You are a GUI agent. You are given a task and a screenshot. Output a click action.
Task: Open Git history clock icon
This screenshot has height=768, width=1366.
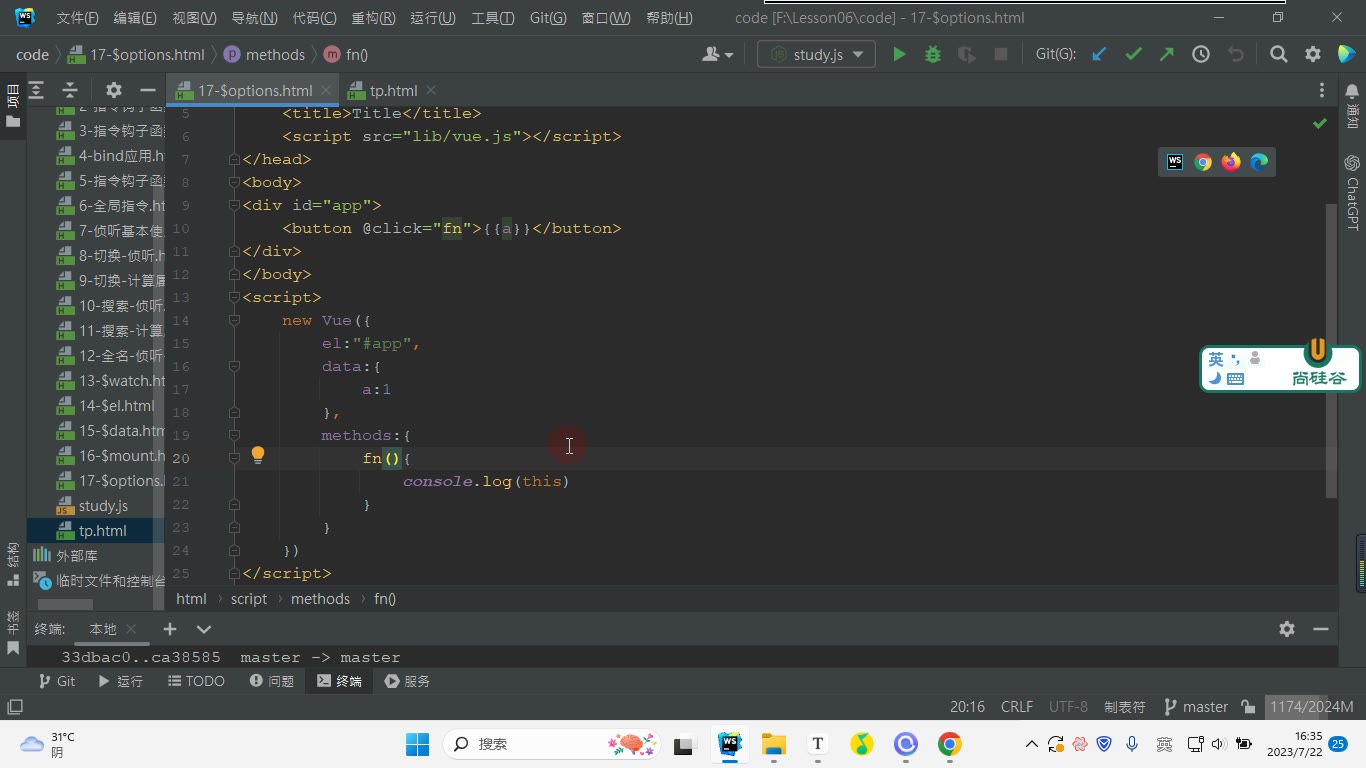coord(1201,55)
